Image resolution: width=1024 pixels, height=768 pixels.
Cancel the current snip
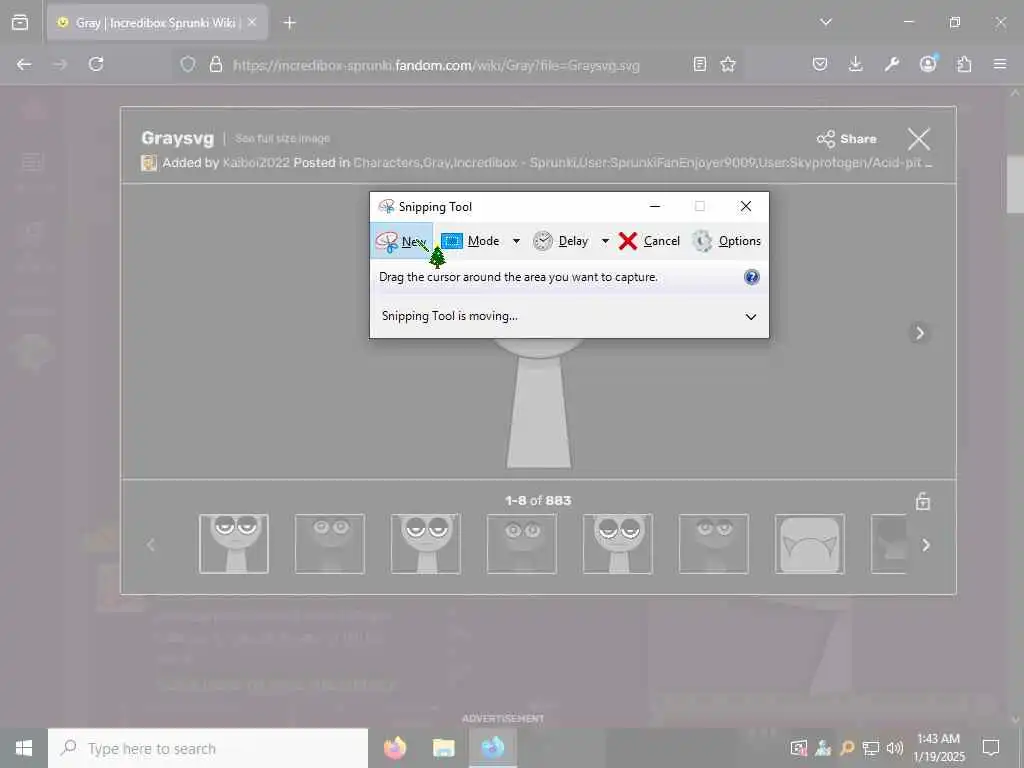(649, 241)
